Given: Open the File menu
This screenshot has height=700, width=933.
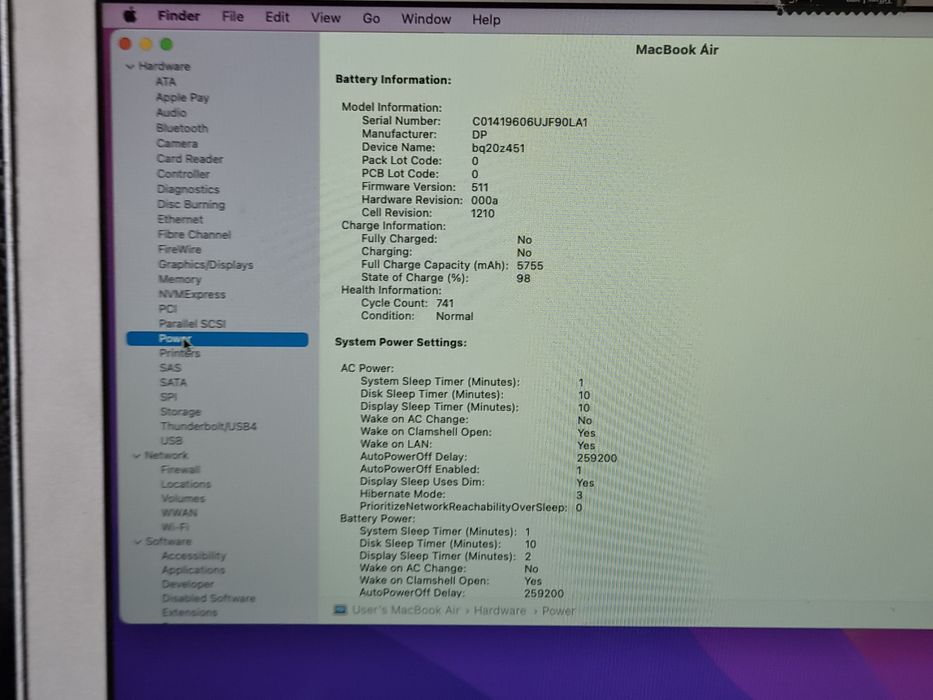Looking at the screenshot, I should click(233, 17).
